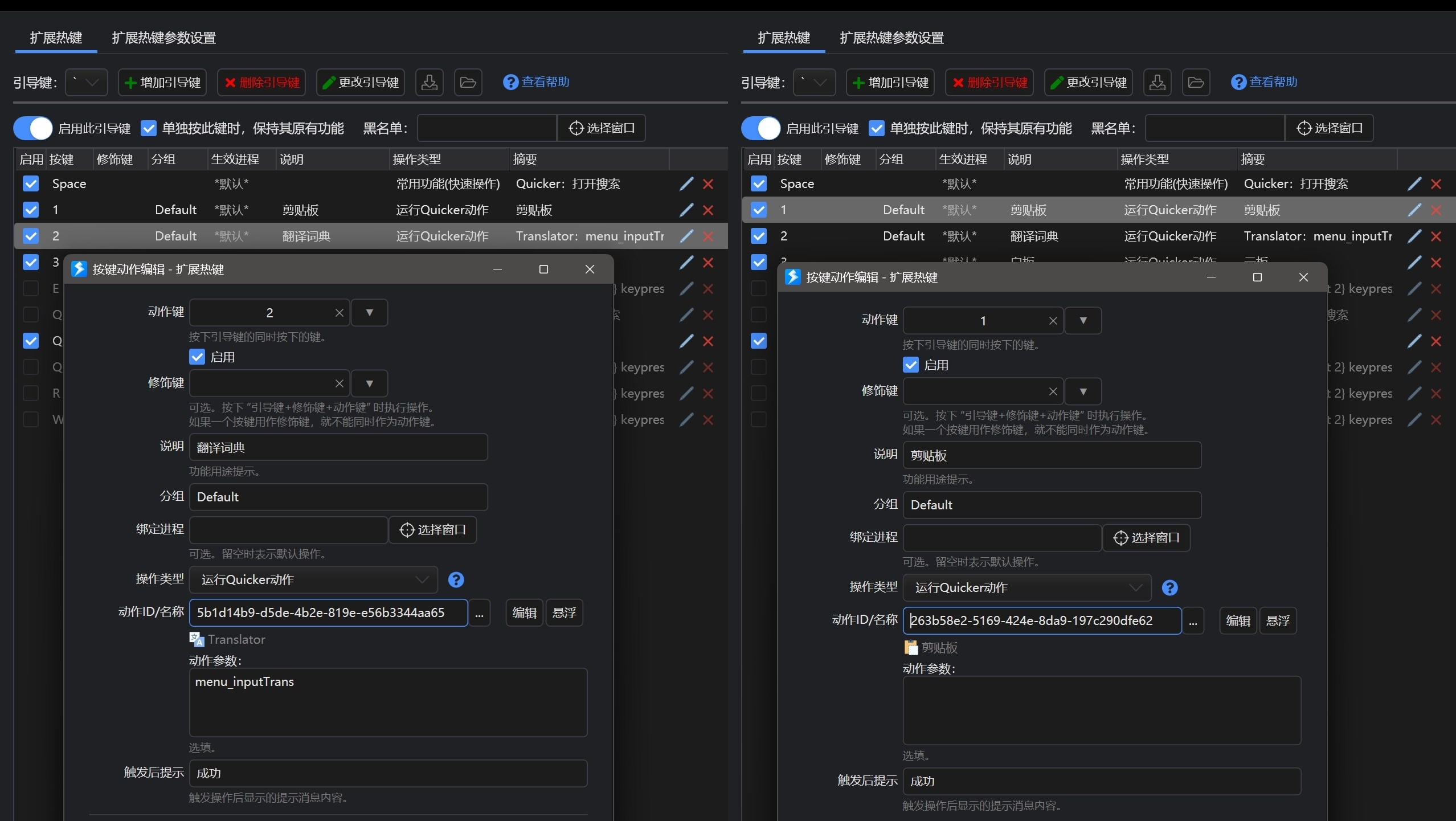Browse action with ellipsis in right dialog
Viewport: 1456px width, 821px height.
(1193, 621)
